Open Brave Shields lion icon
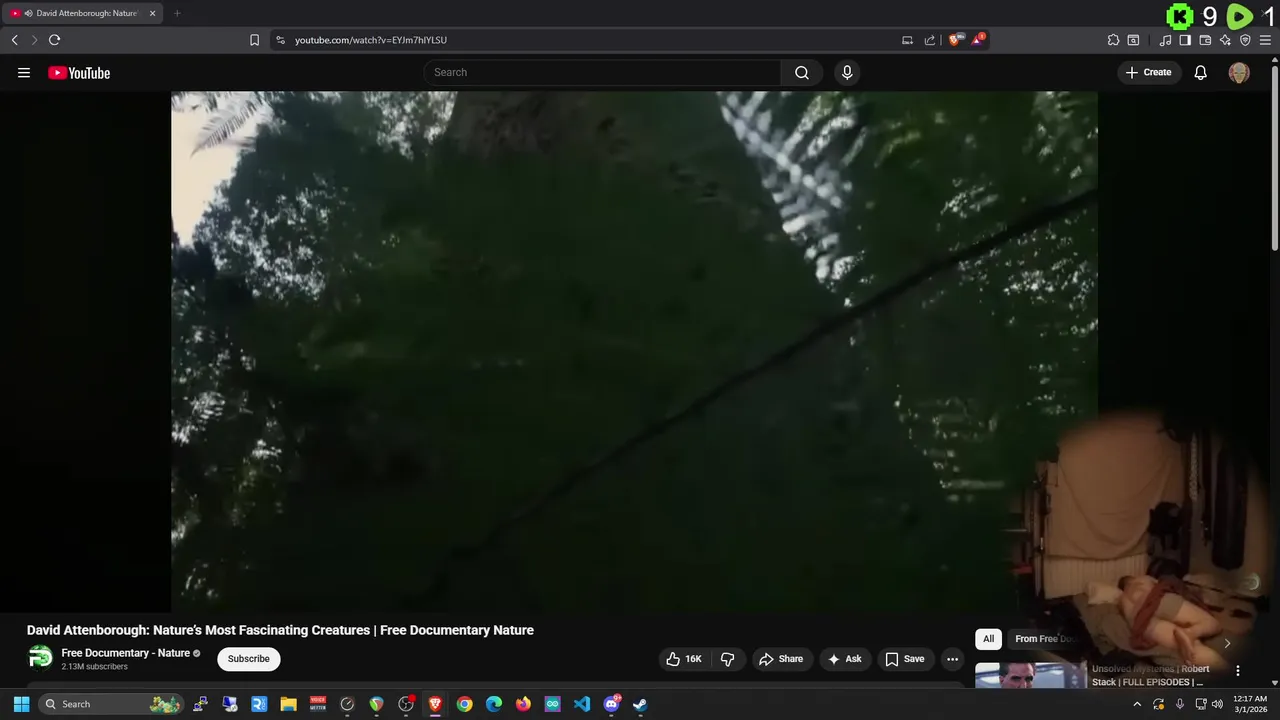The width and height of the screenshot is (1280, 720). pos(955,40)
